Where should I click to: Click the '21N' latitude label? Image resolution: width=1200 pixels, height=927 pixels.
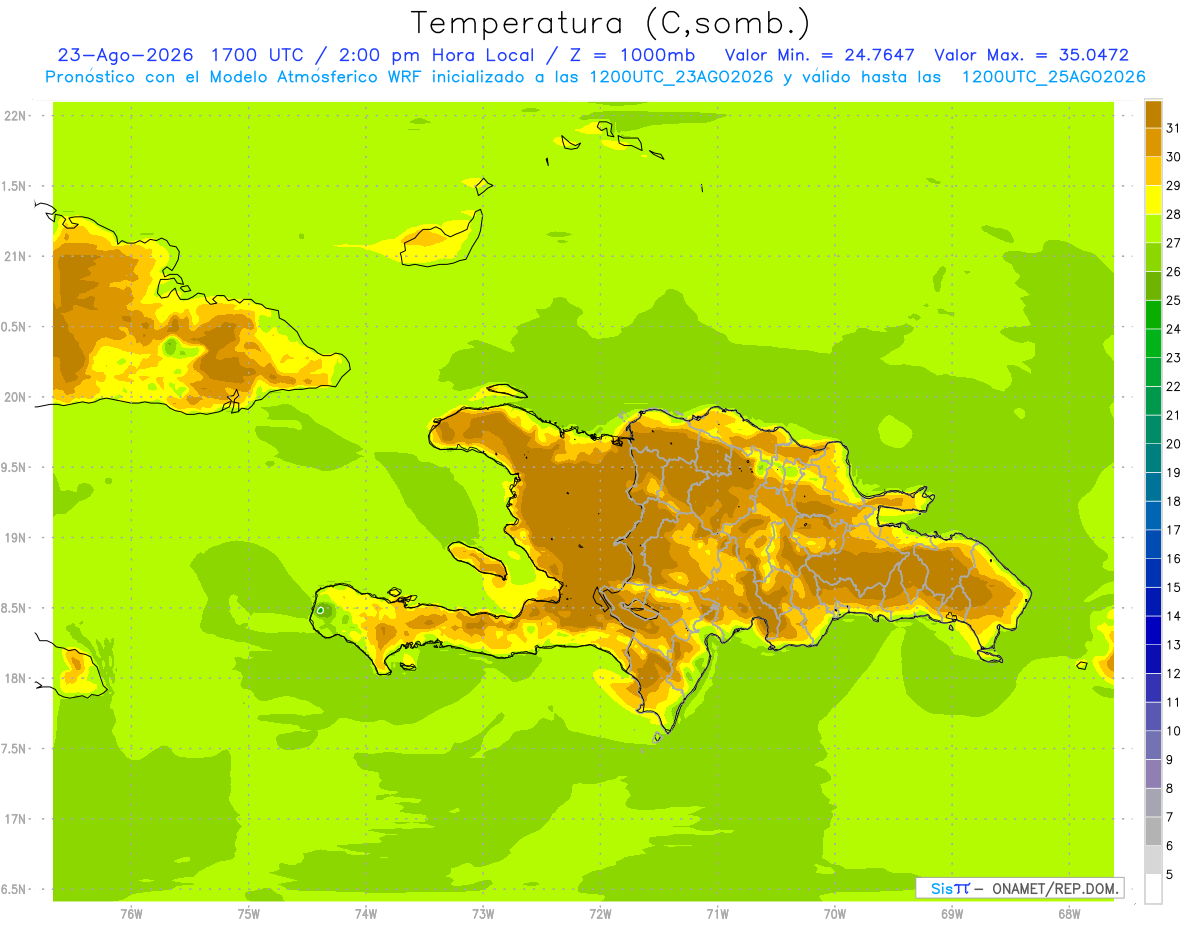coord(15,256)
